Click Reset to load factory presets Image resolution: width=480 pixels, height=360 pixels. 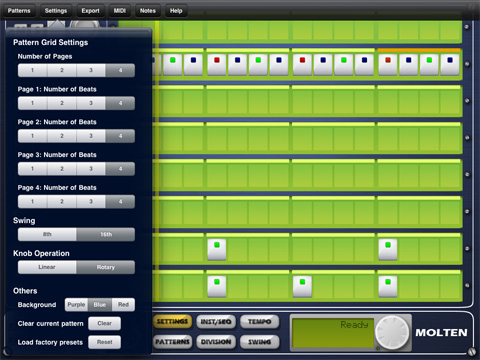(x=104, y=342)
